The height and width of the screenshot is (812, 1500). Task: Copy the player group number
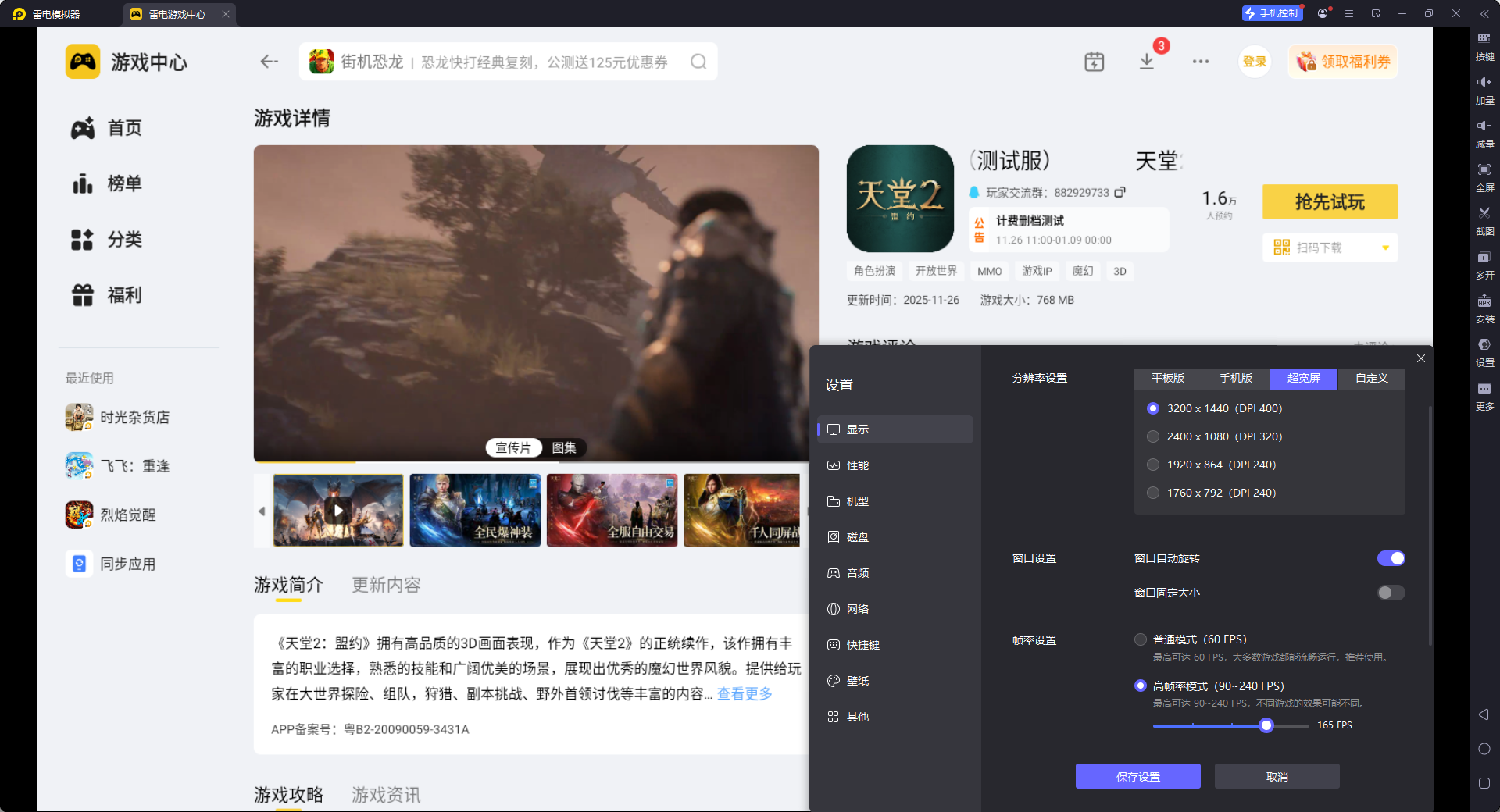tap(1120, 192)
